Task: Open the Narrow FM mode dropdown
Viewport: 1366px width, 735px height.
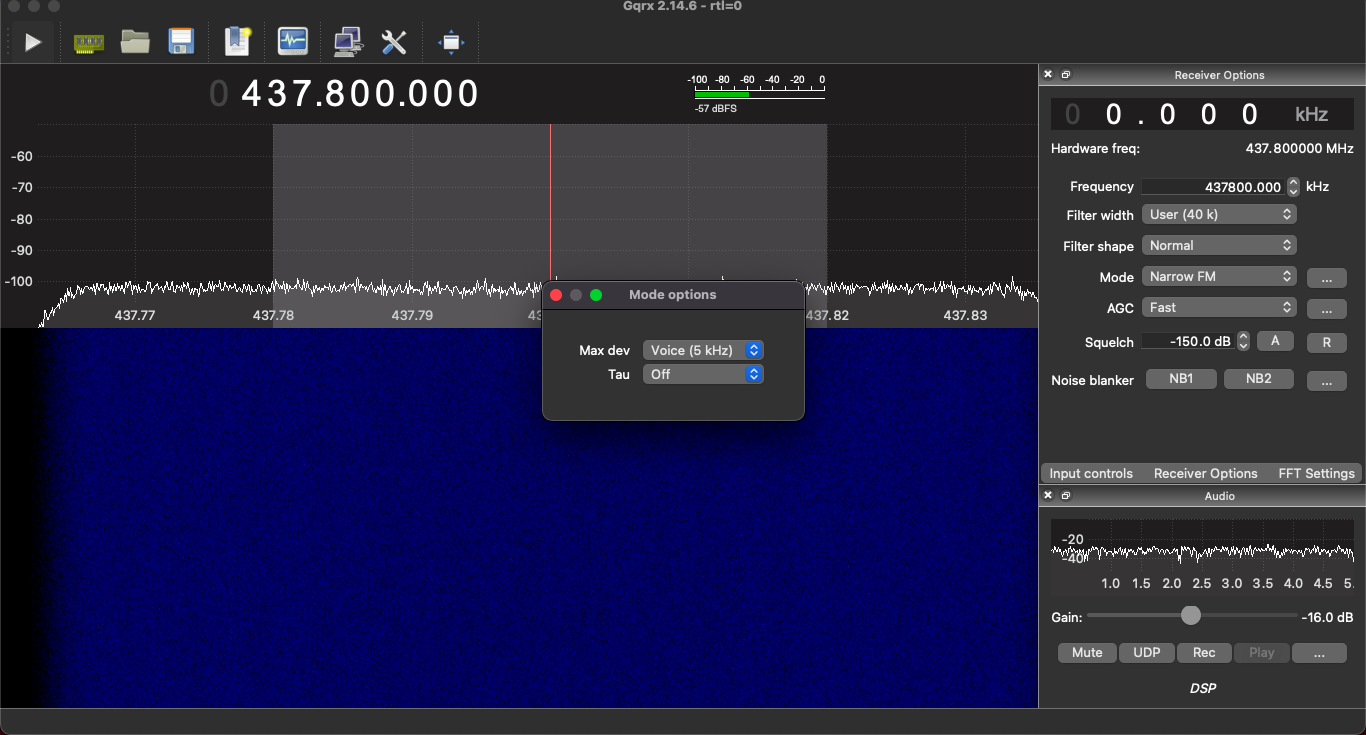Action: [x=1218, y=277]
